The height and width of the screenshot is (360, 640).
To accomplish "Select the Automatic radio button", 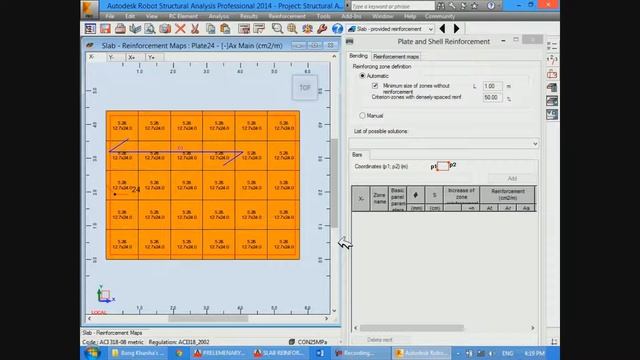I will click(362, 76).
